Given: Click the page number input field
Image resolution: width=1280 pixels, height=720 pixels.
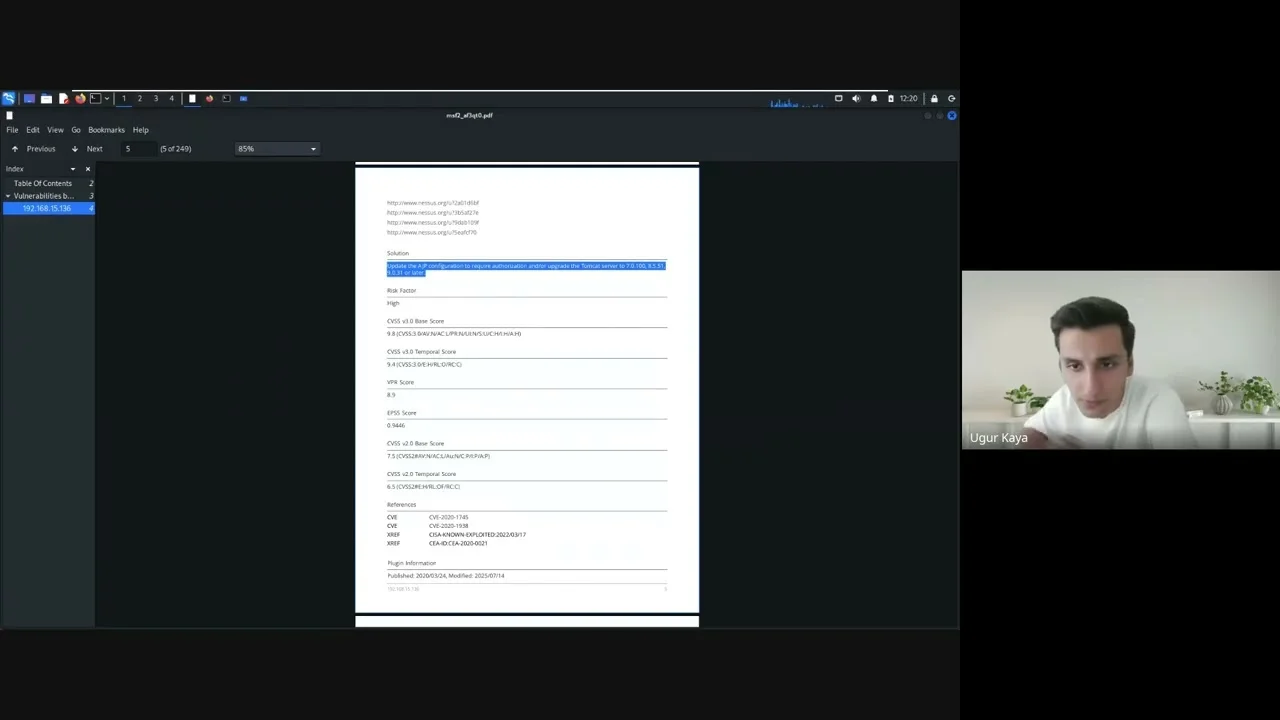Looking at the screenshot, I should click(x=139, y=149).
